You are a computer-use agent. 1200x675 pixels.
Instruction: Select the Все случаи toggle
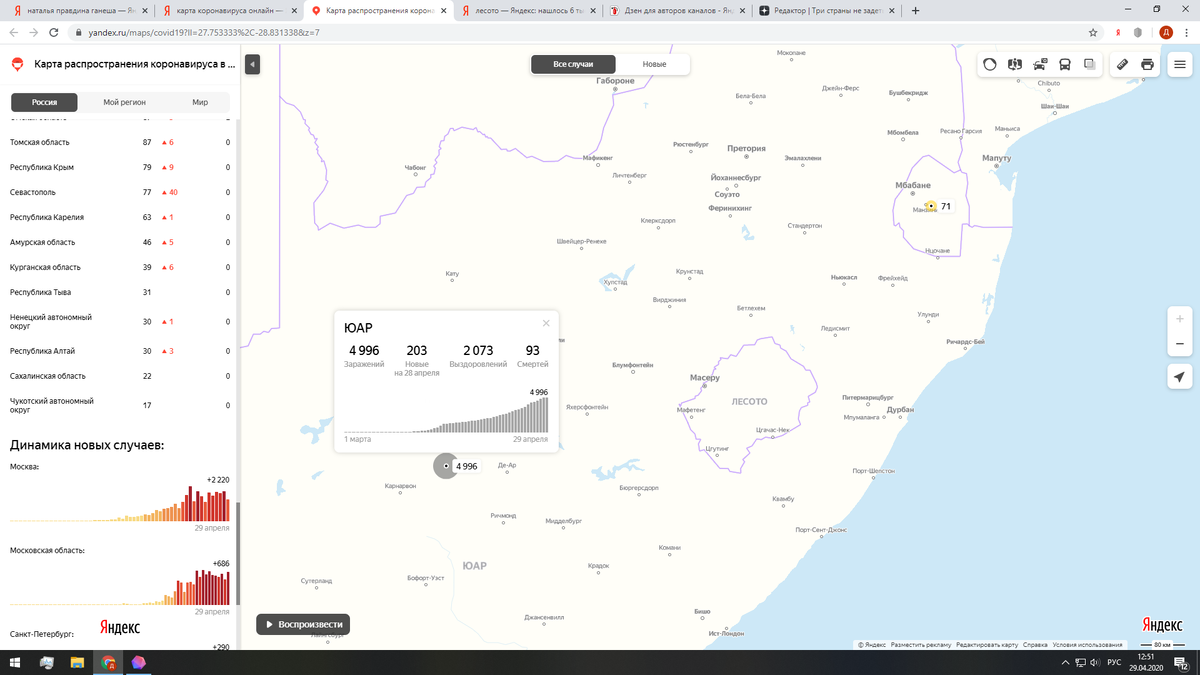tap(573, 64)
